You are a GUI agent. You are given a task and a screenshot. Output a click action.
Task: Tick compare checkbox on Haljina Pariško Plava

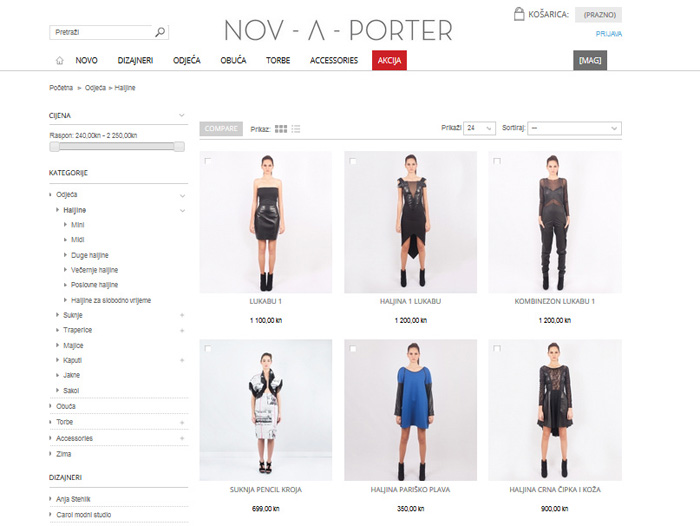pos(353,348)
